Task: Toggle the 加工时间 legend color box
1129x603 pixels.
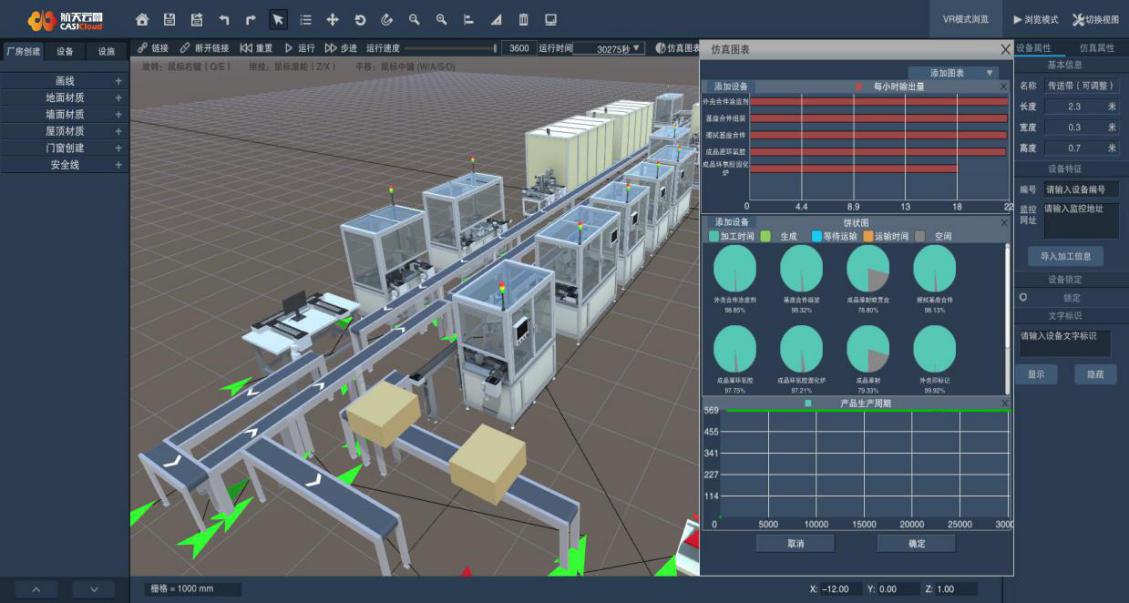Action: click(714, 236)
